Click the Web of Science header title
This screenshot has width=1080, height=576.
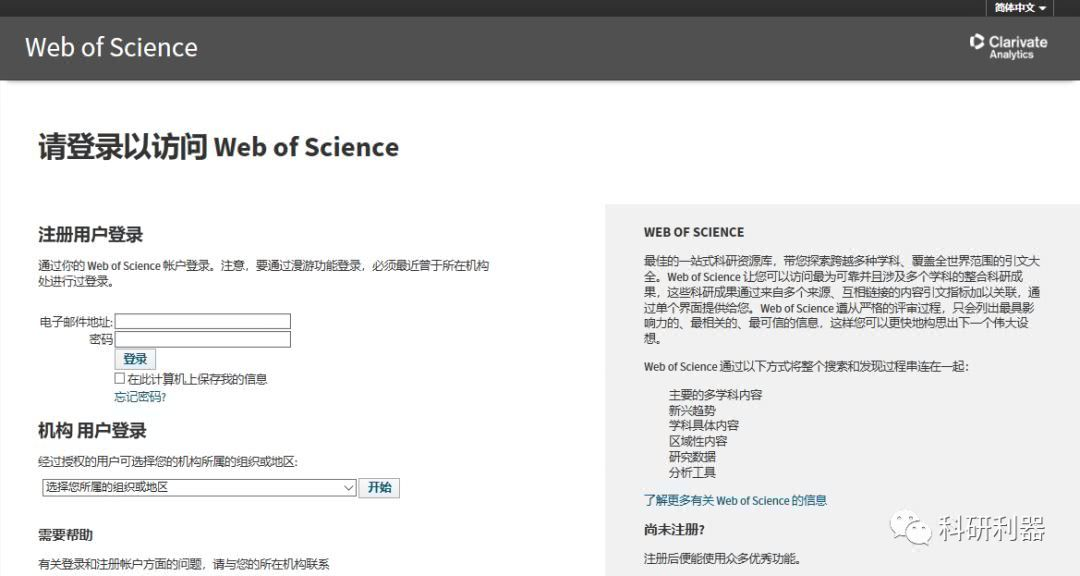point(112,48)
